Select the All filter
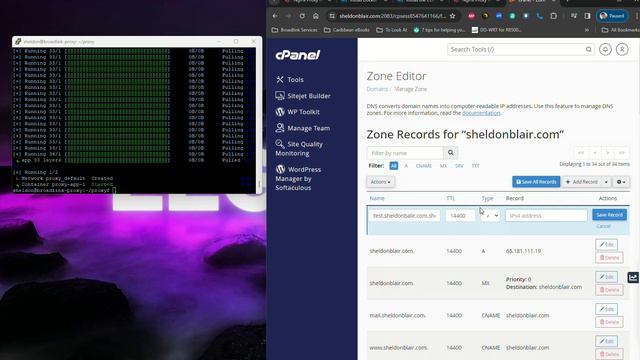 [393, 166]
